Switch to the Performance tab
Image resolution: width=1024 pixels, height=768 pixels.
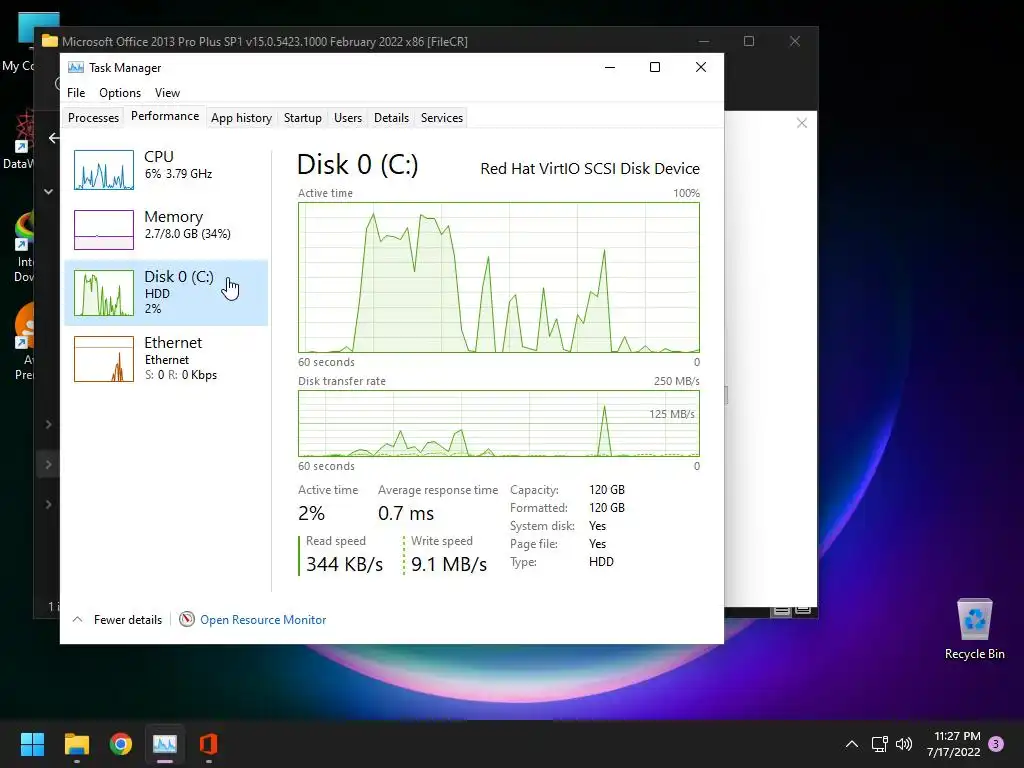pyautogui.click(x=165, y=116)
